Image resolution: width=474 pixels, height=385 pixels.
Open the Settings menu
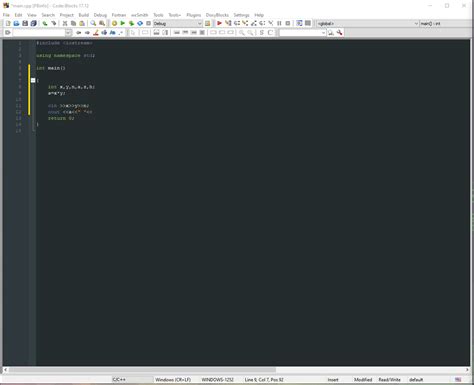pyautogui.click(x=241, y=15)
